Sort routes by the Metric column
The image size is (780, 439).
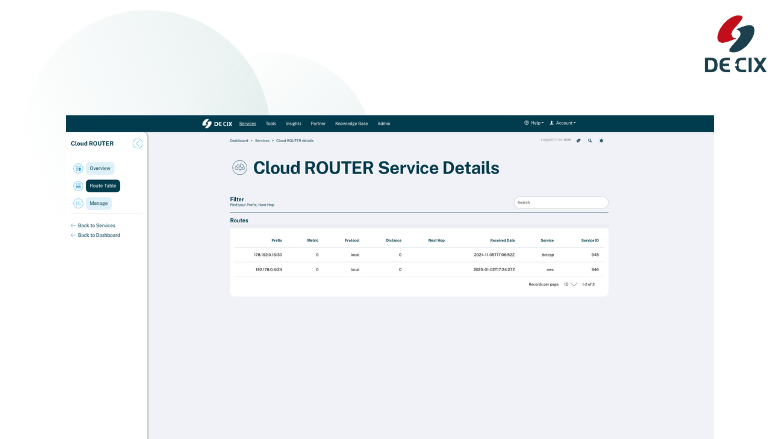pos(312,241)
